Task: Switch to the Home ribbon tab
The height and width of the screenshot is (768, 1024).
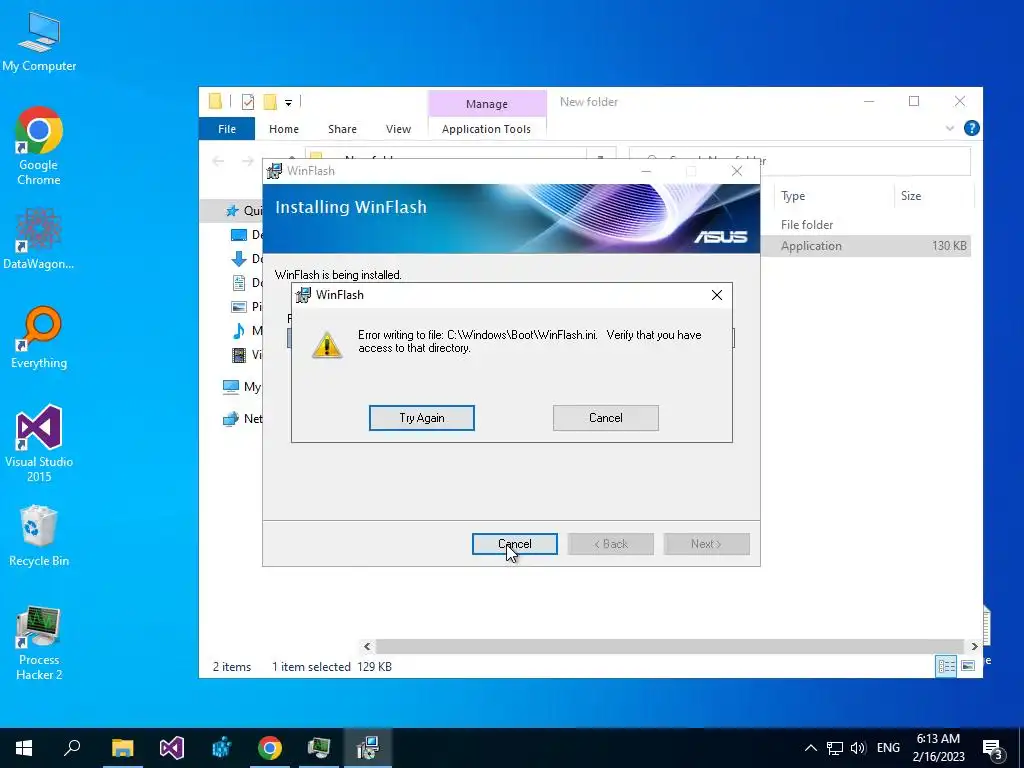Action: click(283, 129)
